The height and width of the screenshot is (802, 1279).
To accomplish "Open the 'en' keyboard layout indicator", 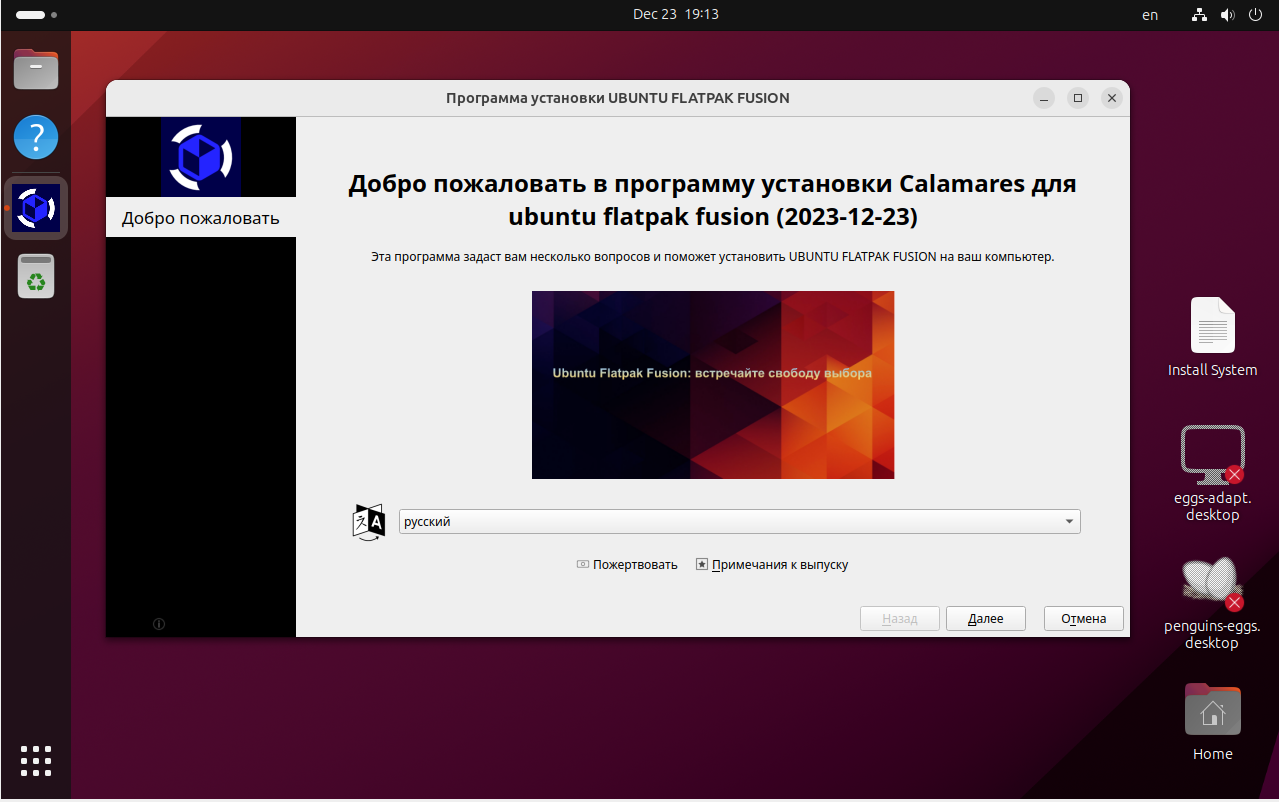I will 1150,15.
